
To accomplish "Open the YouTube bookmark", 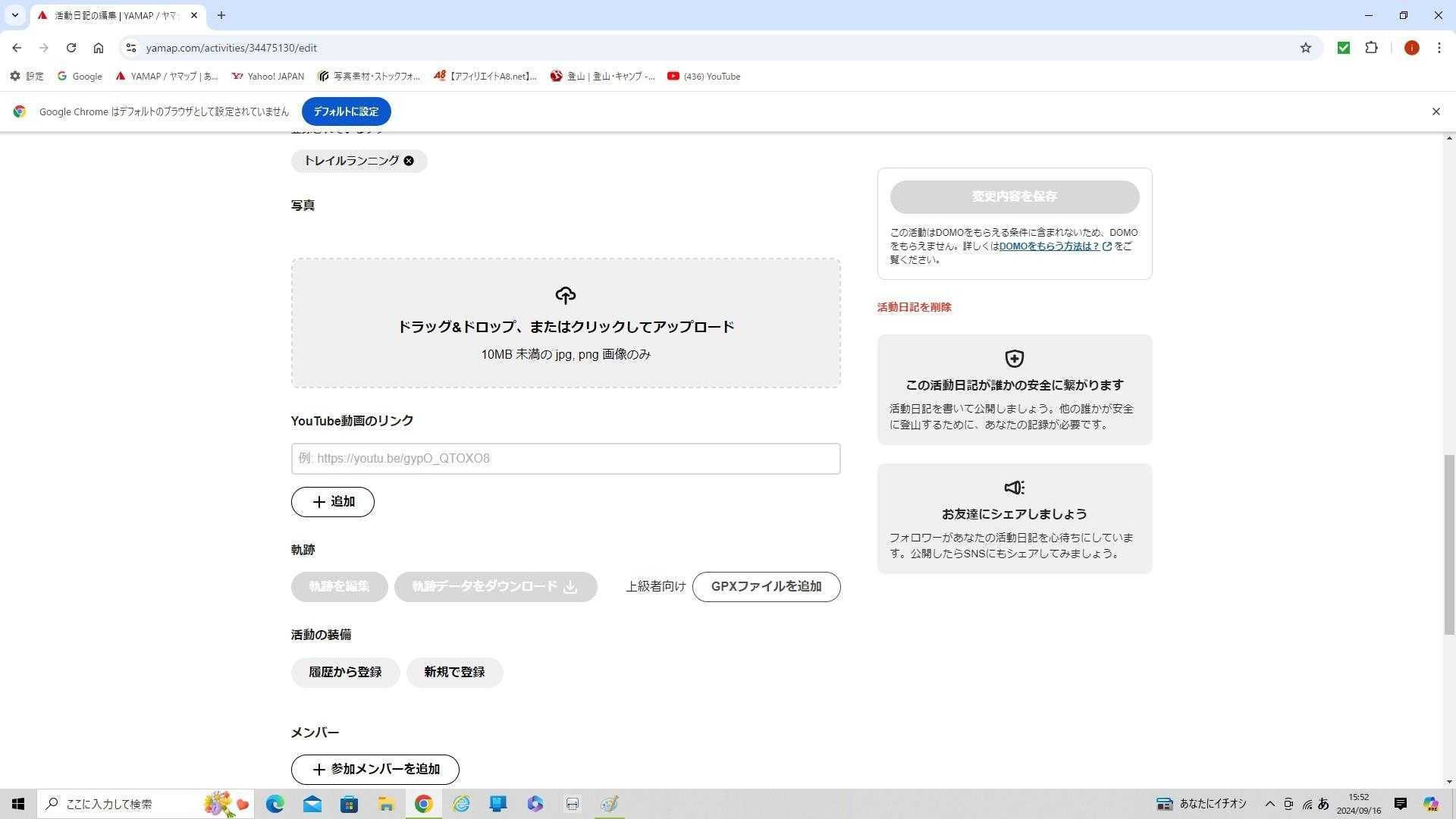I will pos(704,76).
